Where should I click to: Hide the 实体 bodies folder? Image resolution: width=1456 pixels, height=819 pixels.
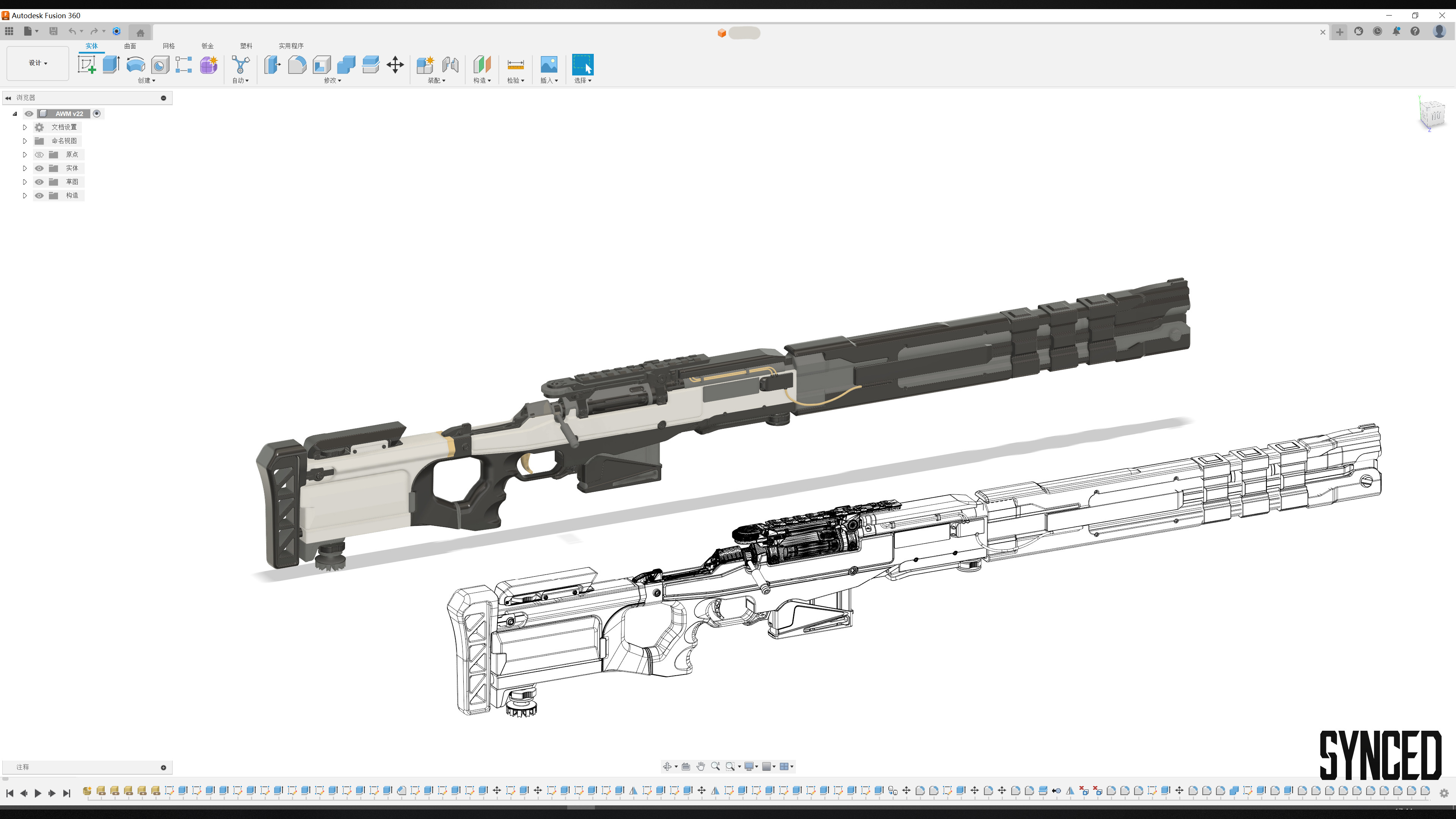click(x=39, y=168)
